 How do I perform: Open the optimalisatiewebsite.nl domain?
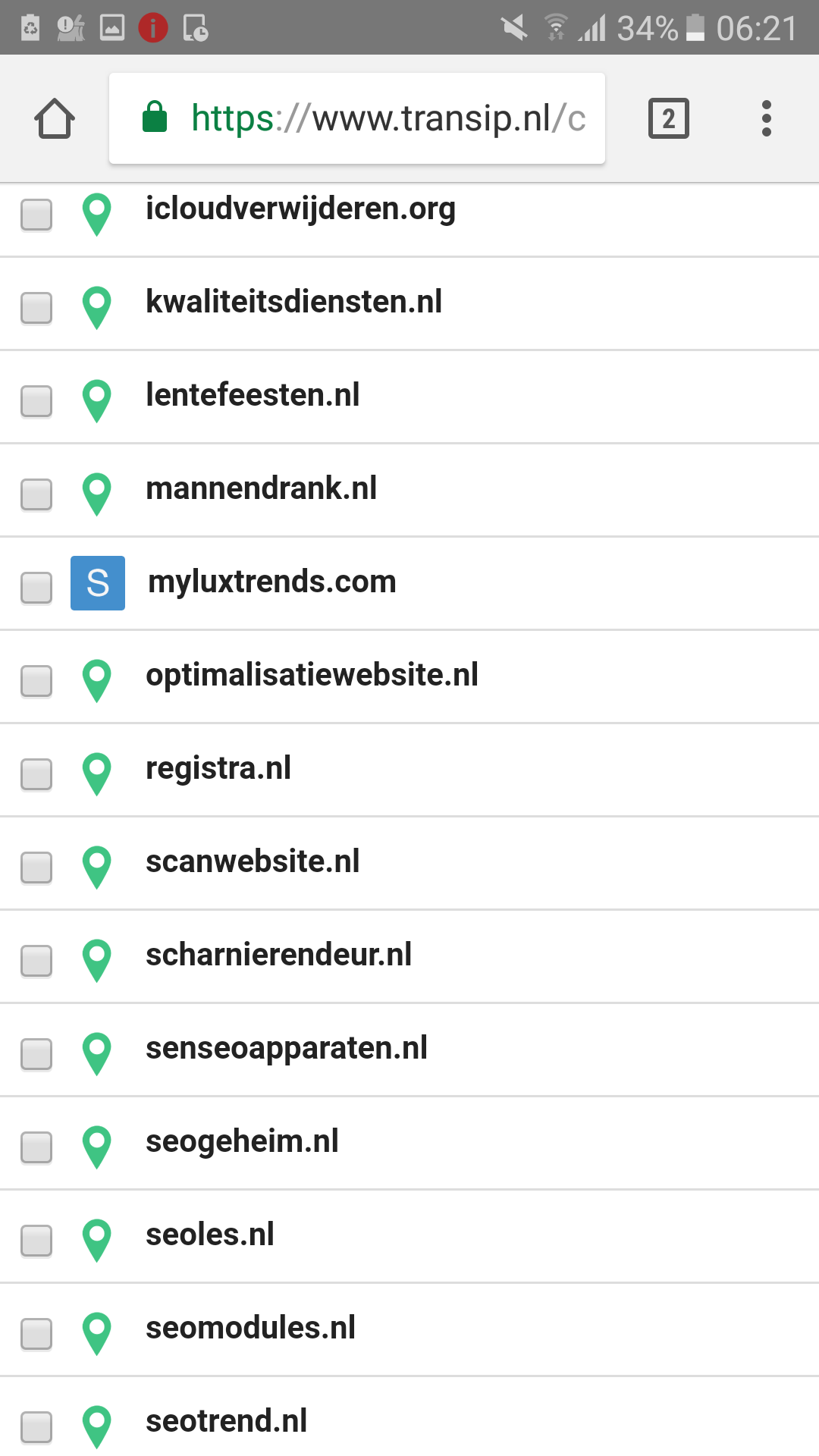pos(312,676)
